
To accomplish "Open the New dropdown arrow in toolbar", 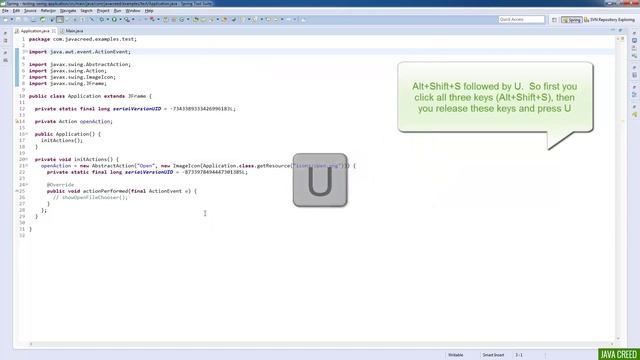I will point(12,20).
